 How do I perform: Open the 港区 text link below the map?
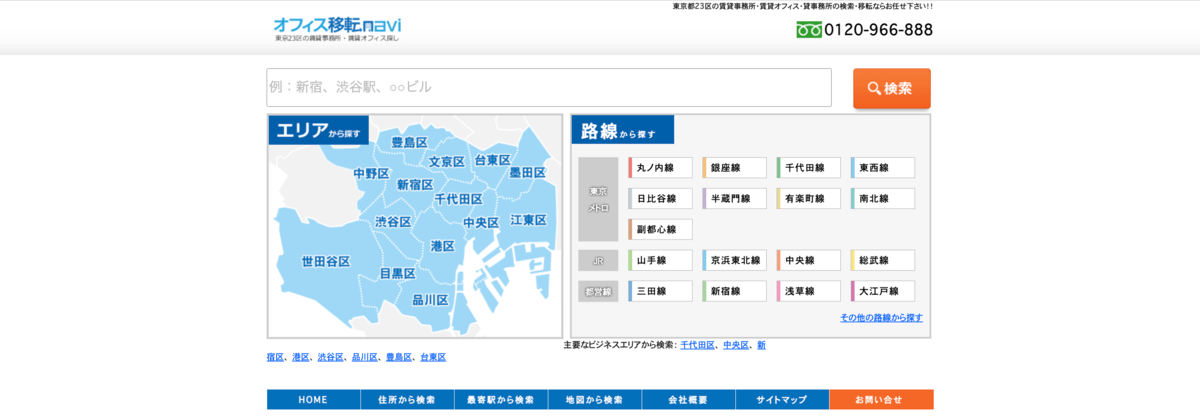[299, 357]
